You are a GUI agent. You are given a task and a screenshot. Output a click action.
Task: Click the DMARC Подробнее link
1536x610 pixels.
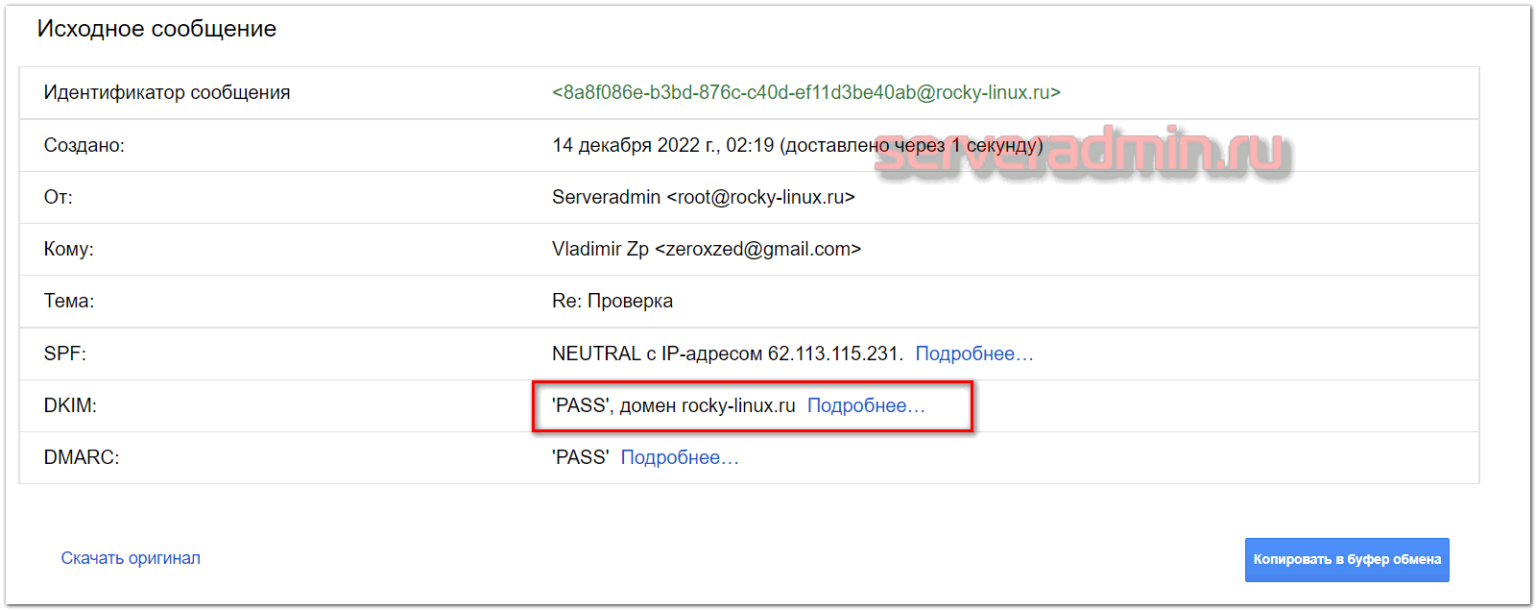click(x=680, y=457)
